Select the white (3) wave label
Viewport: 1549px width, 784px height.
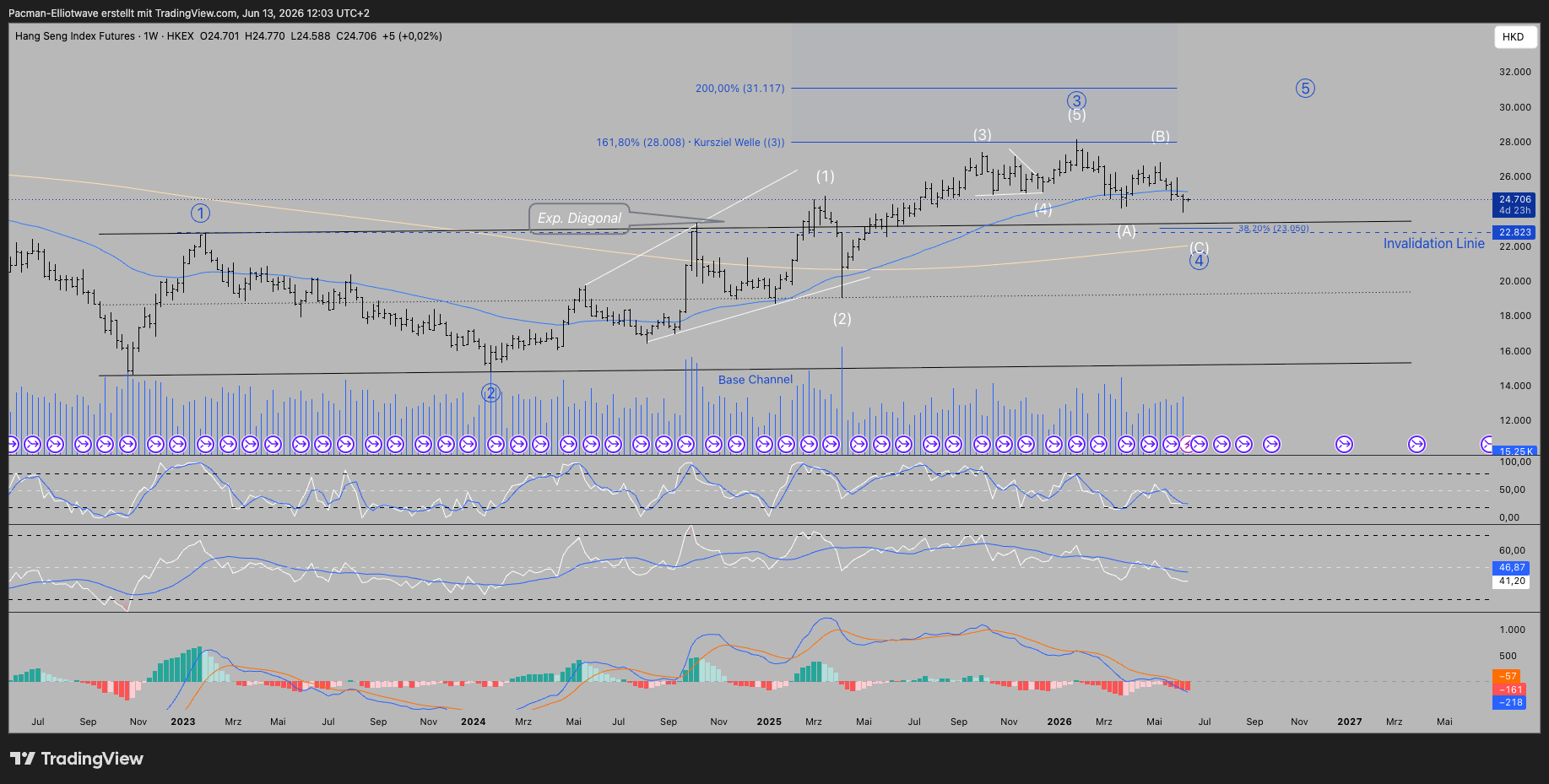[982, 135]
